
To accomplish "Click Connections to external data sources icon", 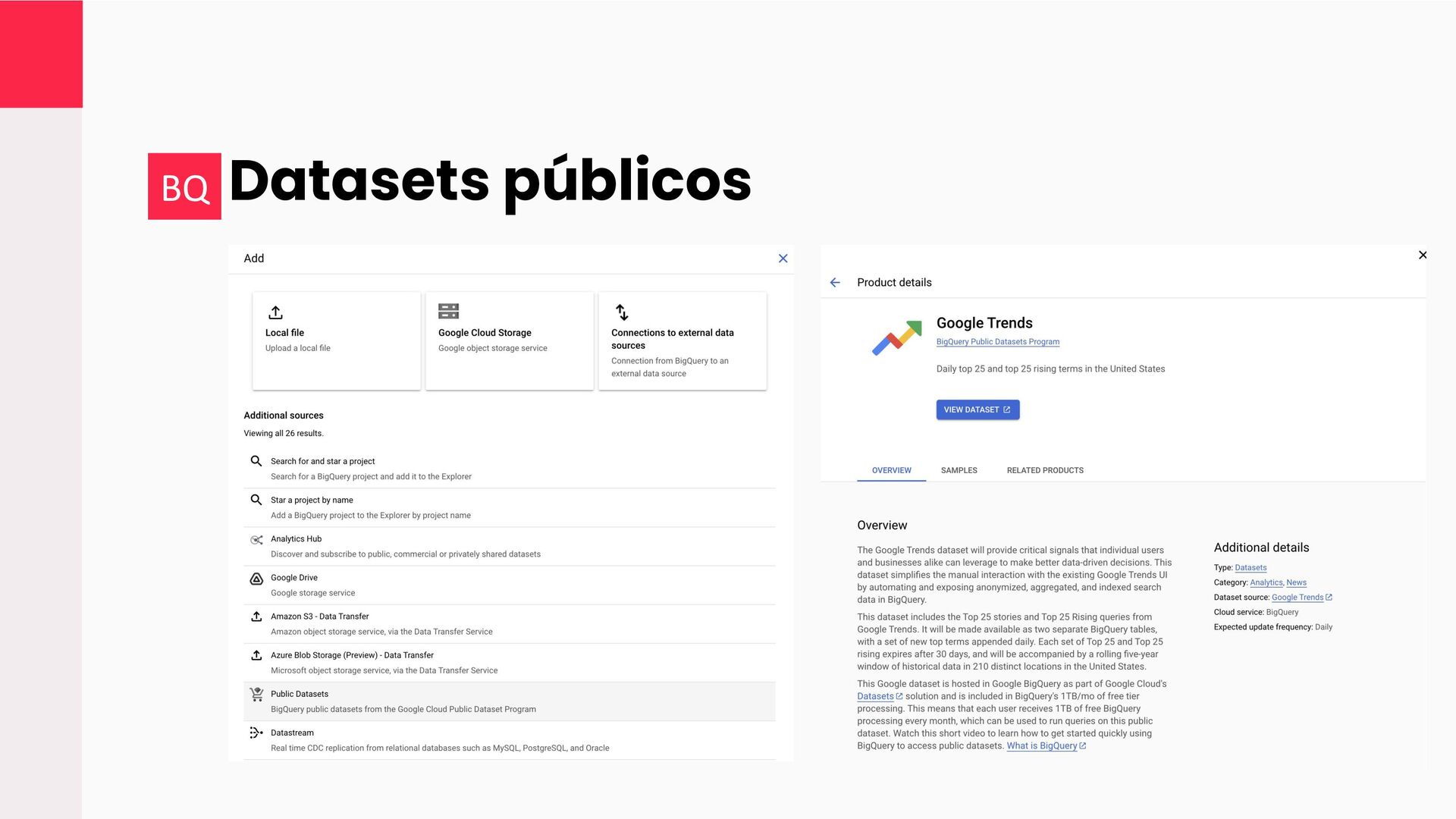I will pos(622,312).
